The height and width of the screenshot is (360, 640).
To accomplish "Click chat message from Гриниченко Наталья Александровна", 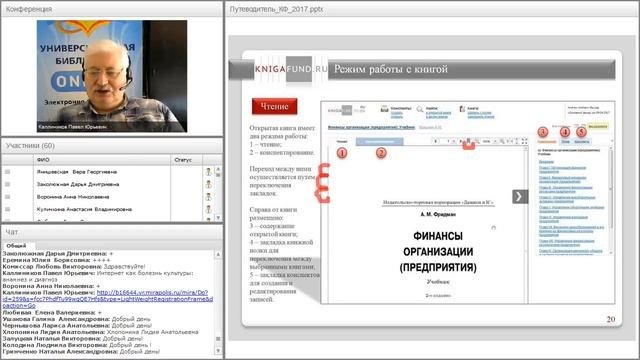I will (81, 351).
